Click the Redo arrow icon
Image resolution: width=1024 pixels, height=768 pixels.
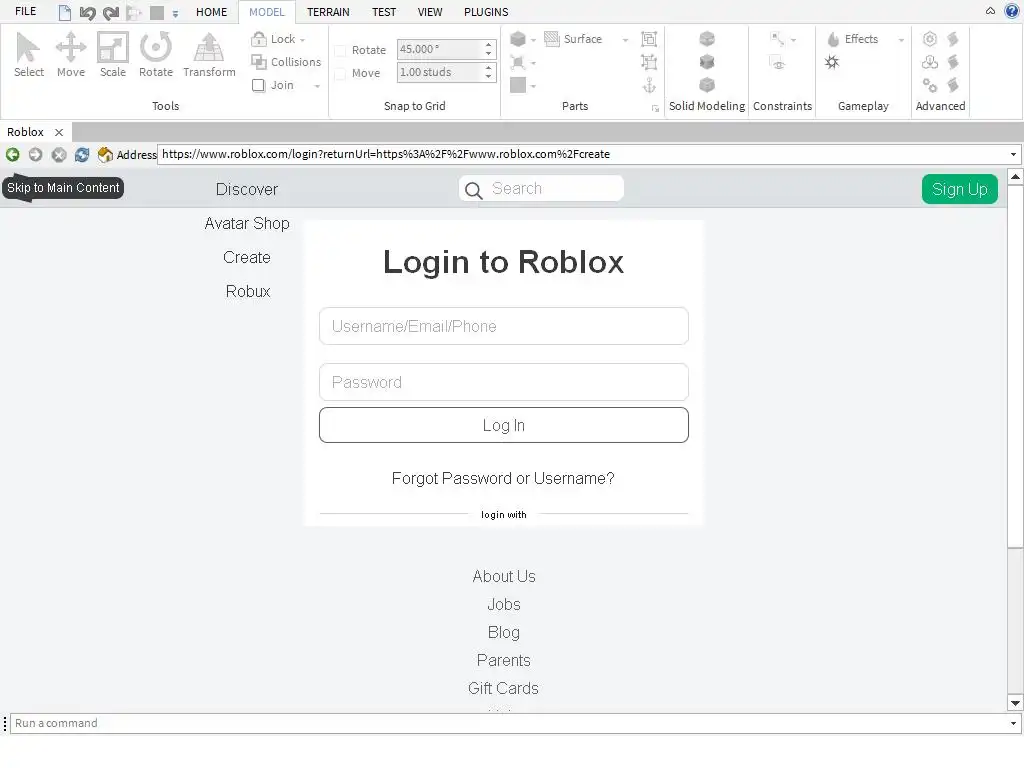[x=111, y=12]
